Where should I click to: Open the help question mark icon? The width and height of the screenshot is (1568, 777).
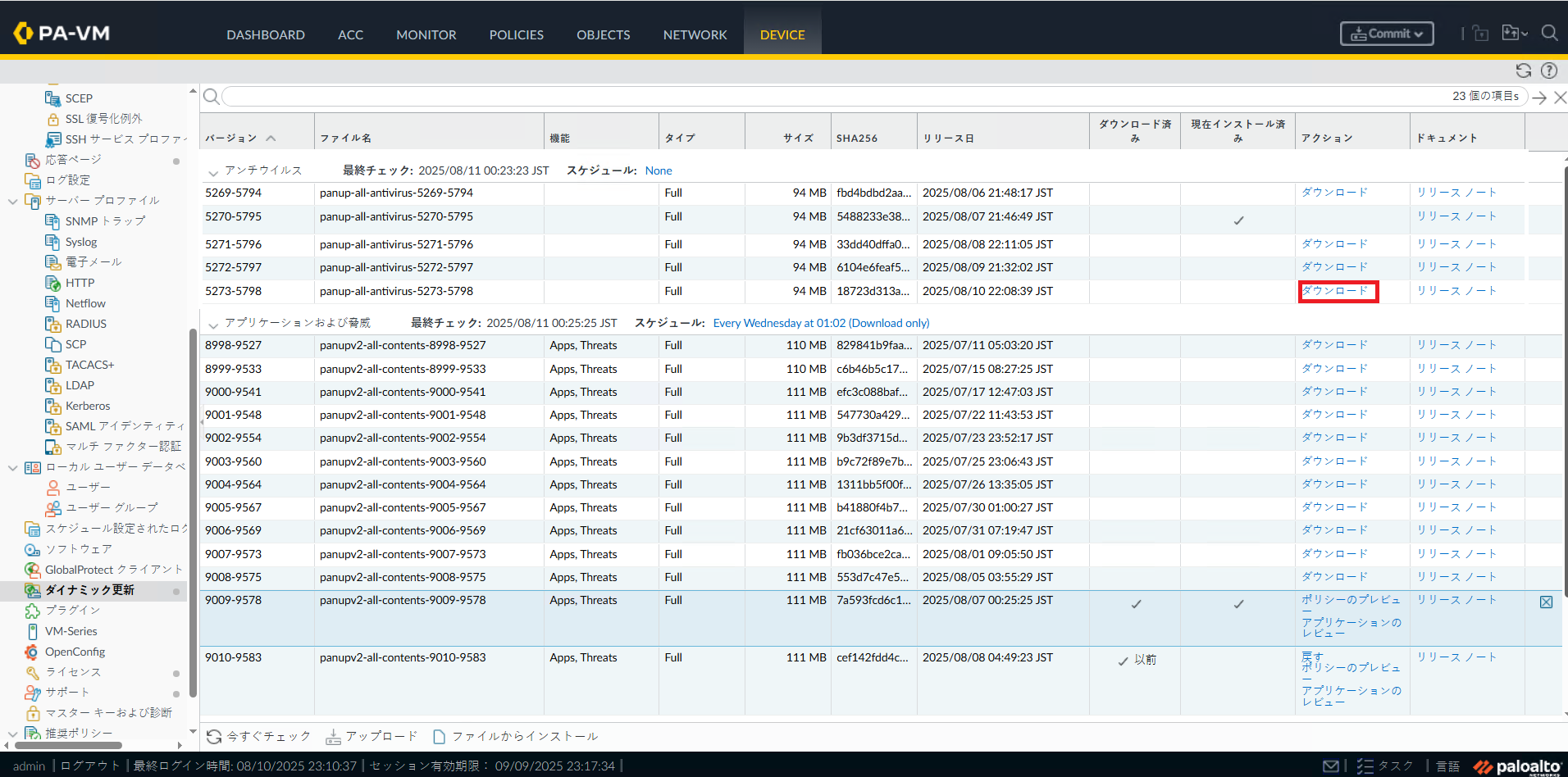(x=1549, y=70)
